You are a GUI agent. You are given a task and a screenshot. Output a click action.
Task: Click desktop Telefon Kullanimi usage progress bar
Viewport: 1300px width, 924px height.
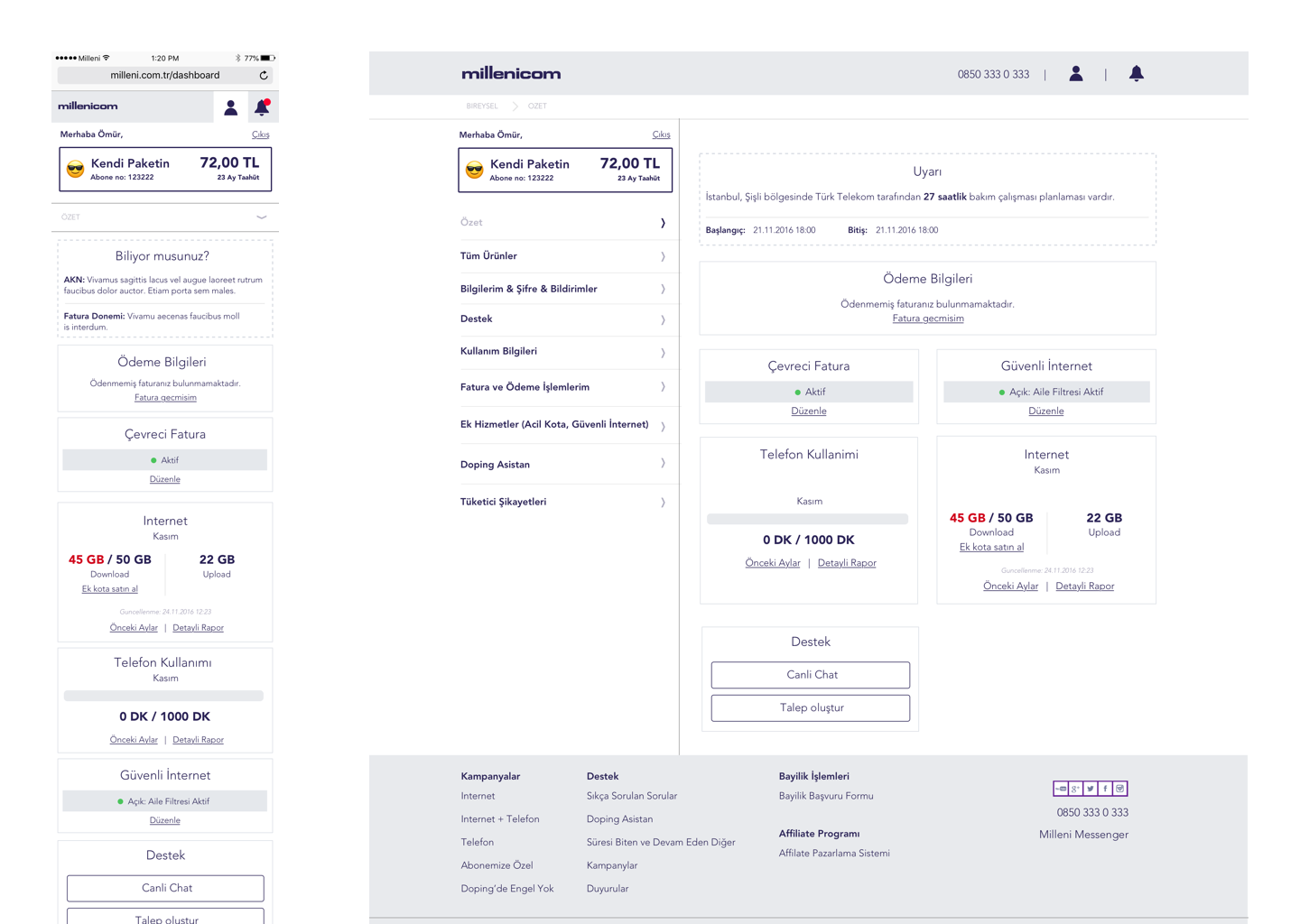(808, 519)
